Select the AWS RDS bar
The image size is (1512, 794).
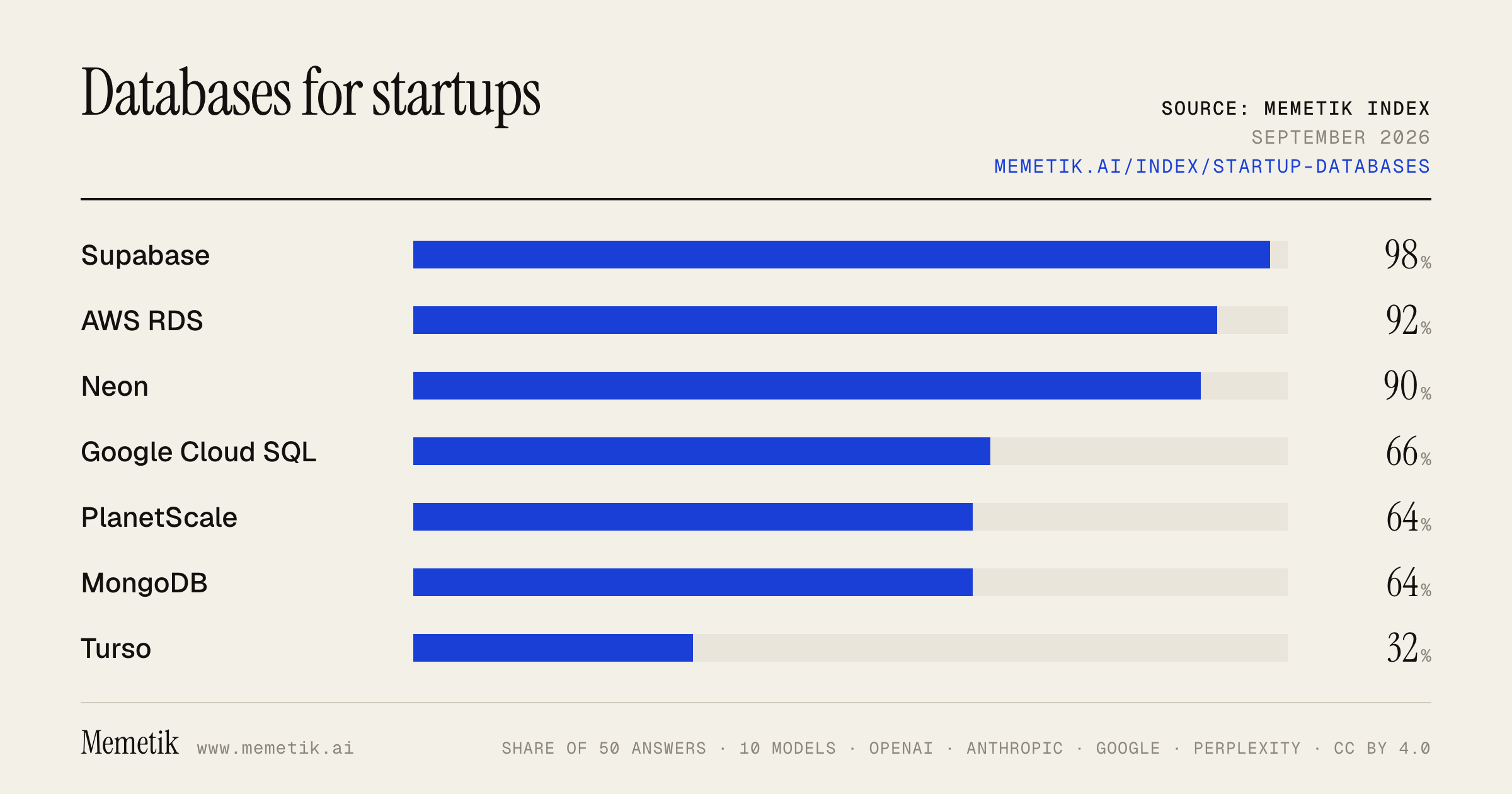point(815,320)
